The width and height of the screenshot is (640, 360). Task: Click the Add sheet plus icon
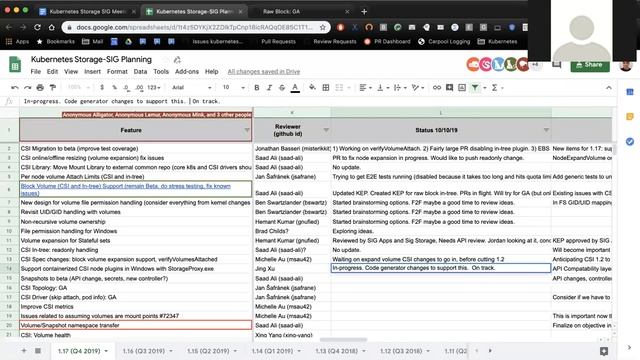point(24,351)
